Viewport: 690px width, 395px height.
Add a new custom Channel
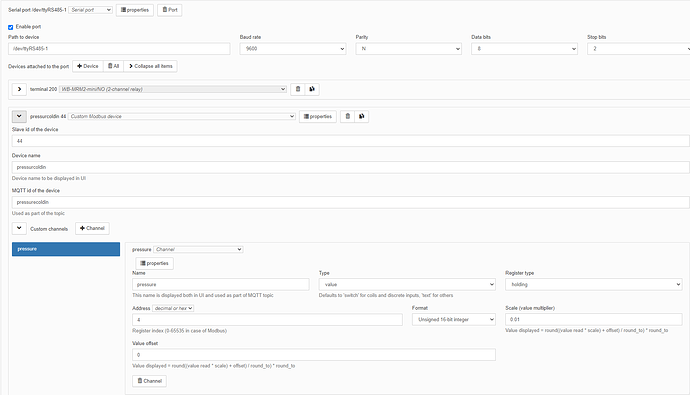click(x=92, y=228)
